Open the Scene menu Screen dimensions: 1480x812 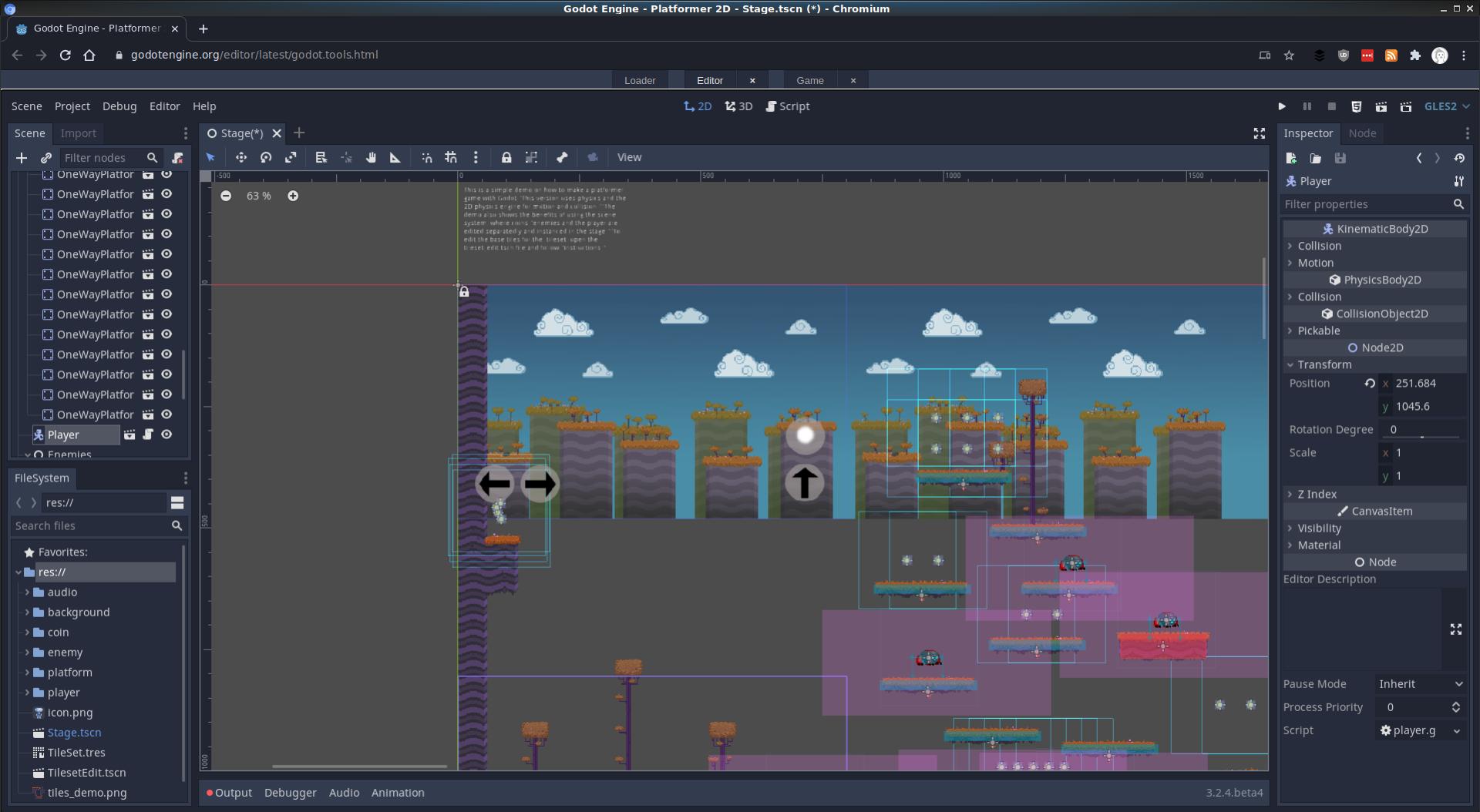[x=26, y=106]
